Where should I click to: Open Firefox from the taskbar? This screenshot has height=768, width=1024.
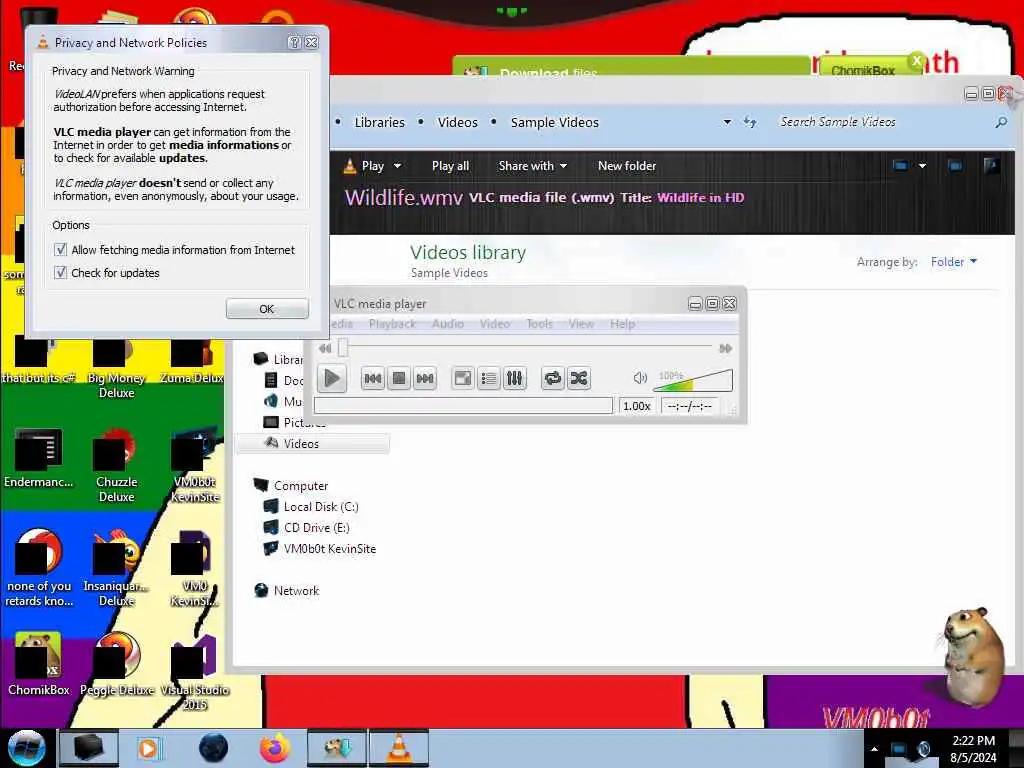(275, 748)
